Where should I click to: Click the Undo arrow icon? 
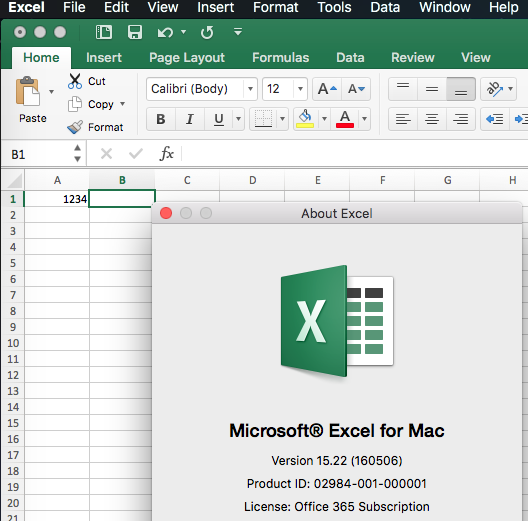coord(165,33)
